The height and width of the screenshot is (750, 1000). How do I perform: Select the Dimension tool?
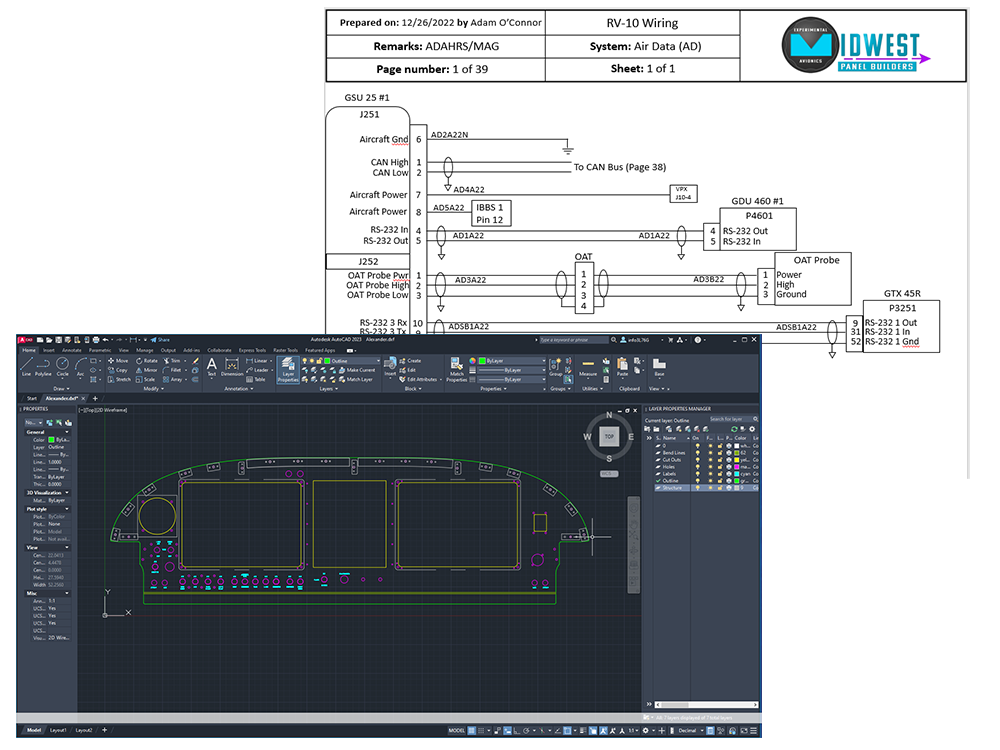click(232, 367)
